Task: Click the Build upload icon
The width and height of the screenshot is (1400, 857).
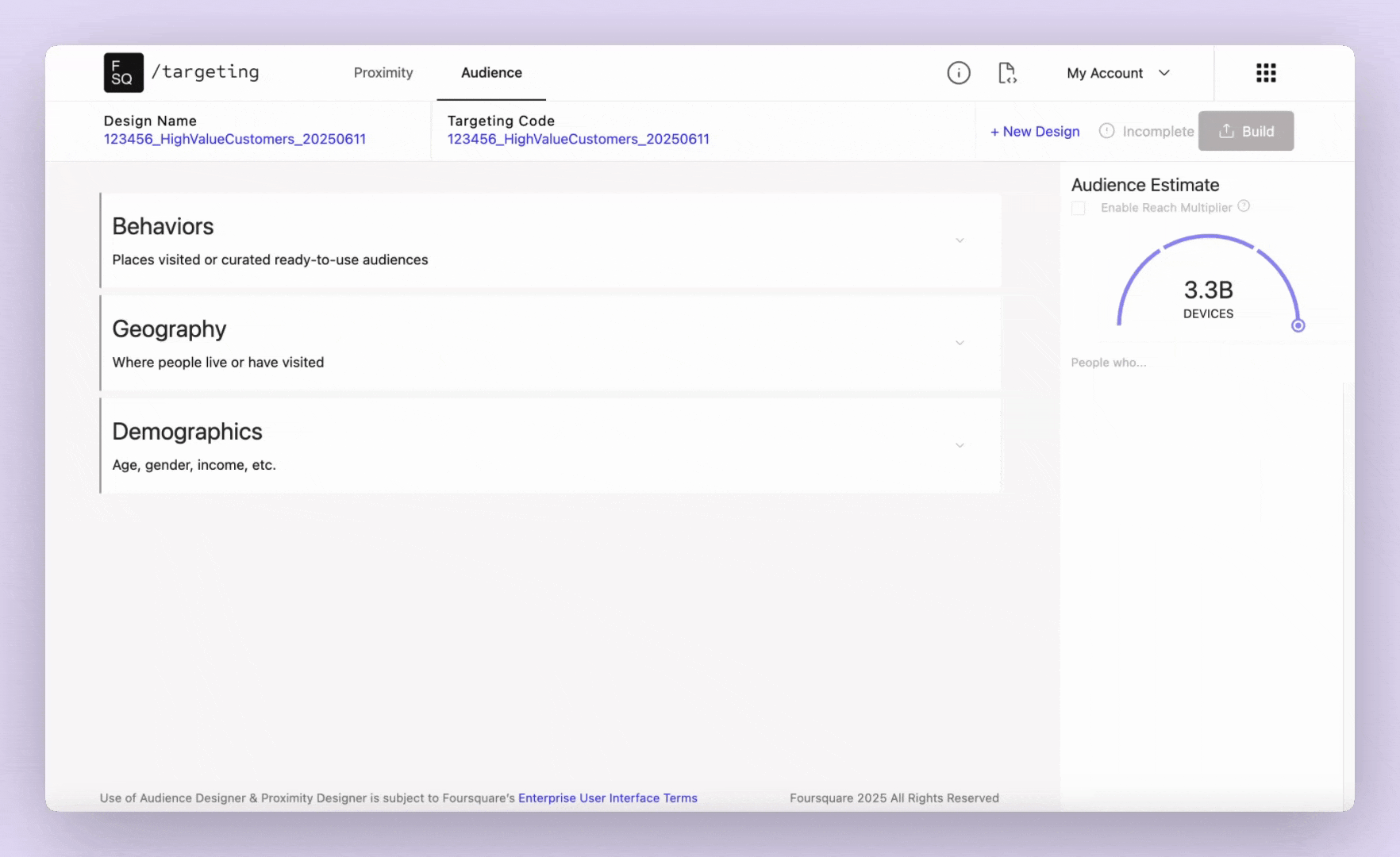Action: 1226,131
